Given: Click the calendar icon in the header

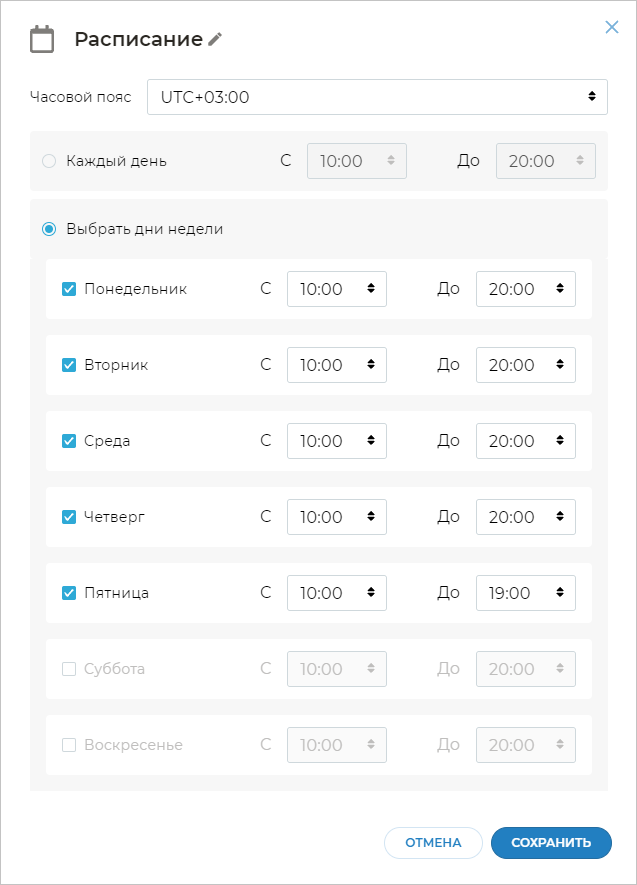Looking at the screenshot, I should coord(42,40).
